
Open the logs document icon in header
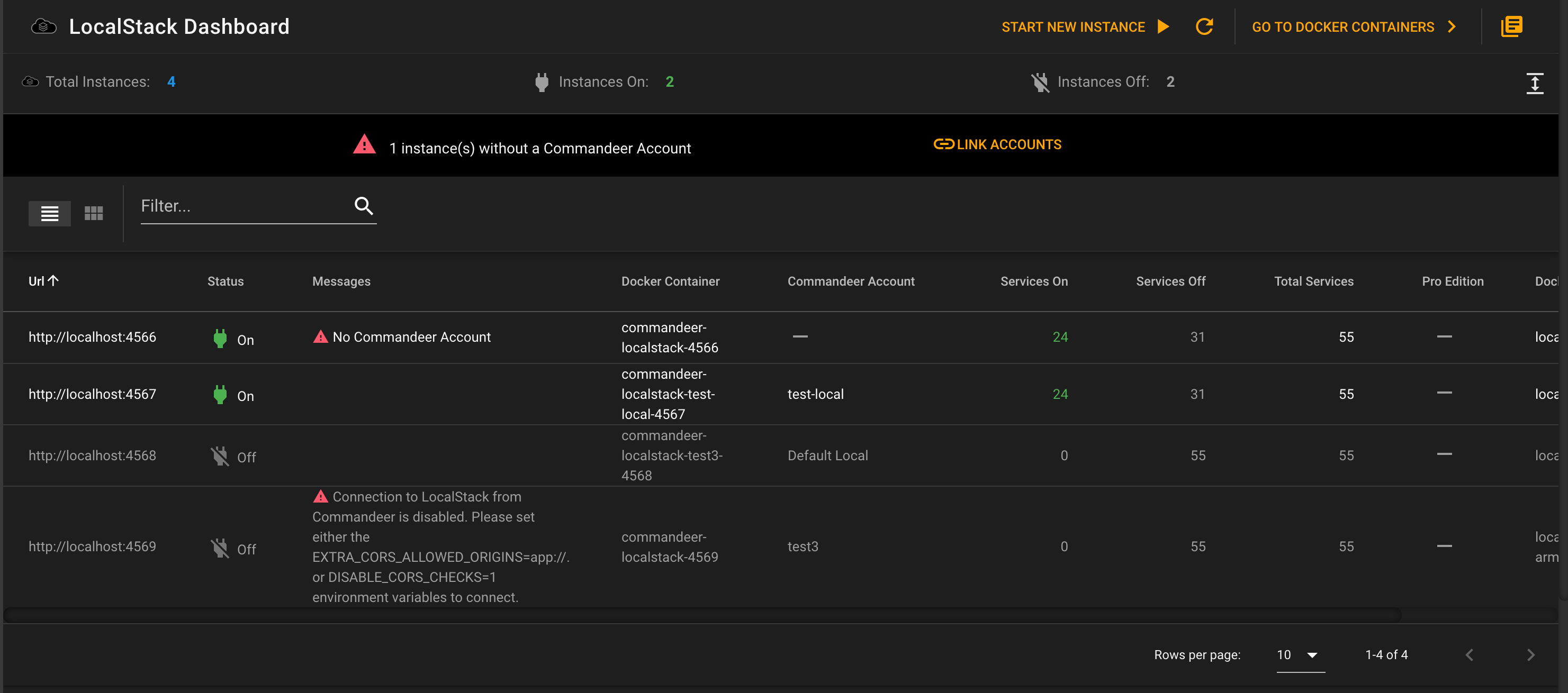(x=1511, y=27)
